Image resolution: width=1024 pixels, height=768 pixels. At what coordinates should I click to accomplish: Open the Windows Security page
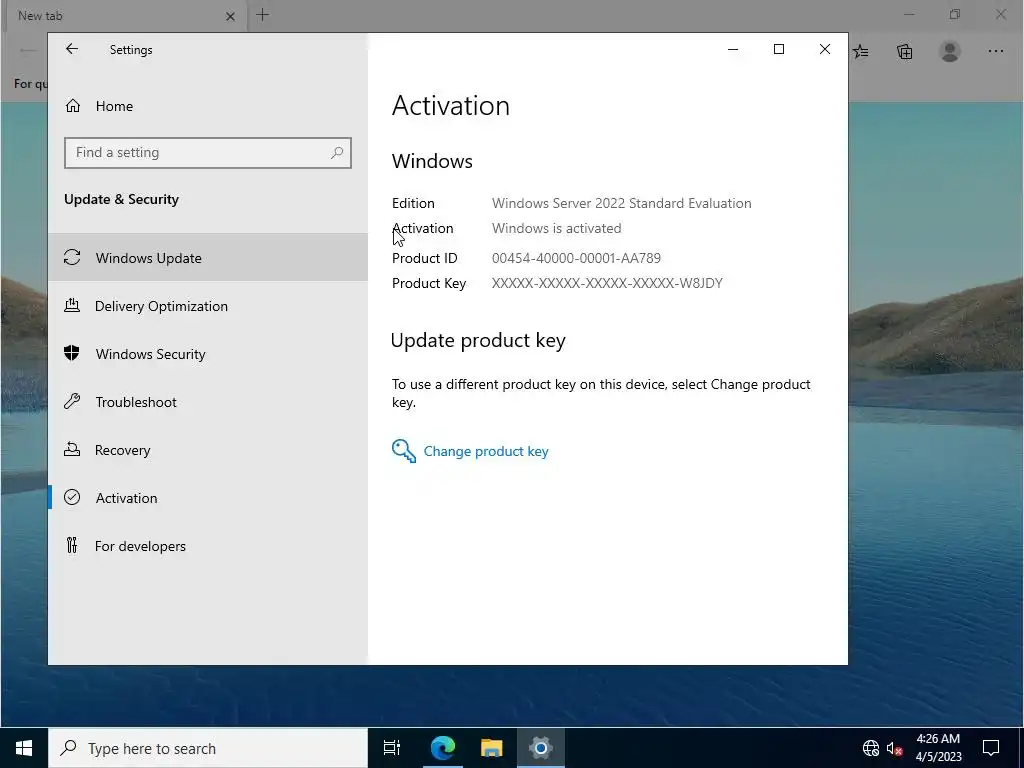click(x=208, y=354)
